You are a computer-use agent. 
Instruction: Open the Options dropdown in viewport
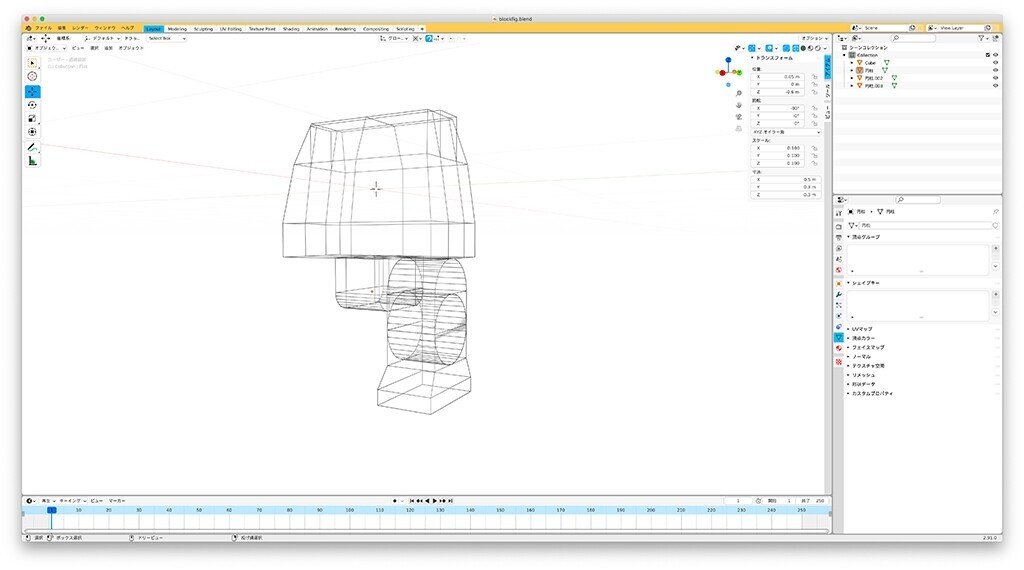[814, 39]
